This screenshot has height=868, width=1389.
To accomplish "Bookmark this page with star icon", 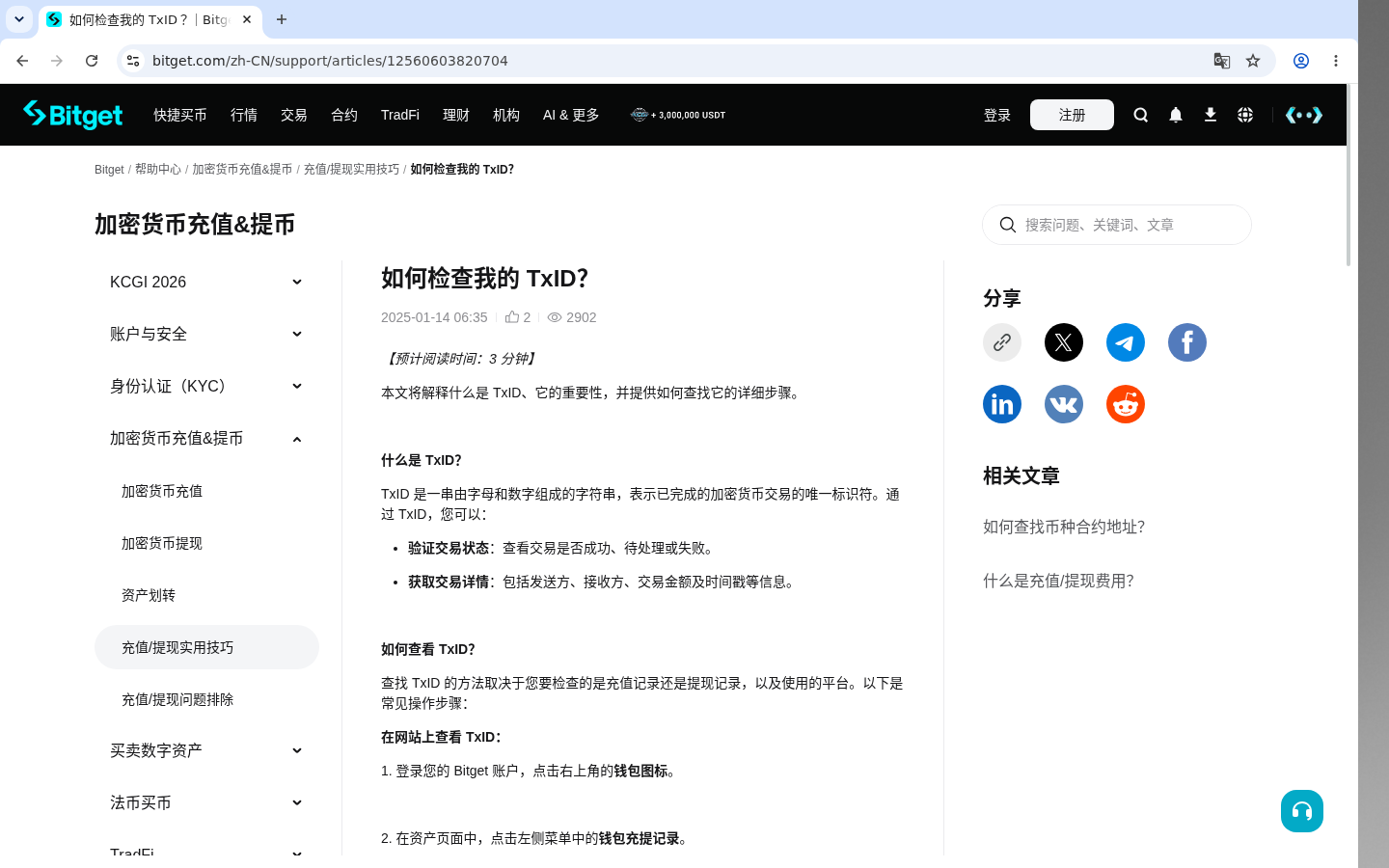I will [1253, 61].
